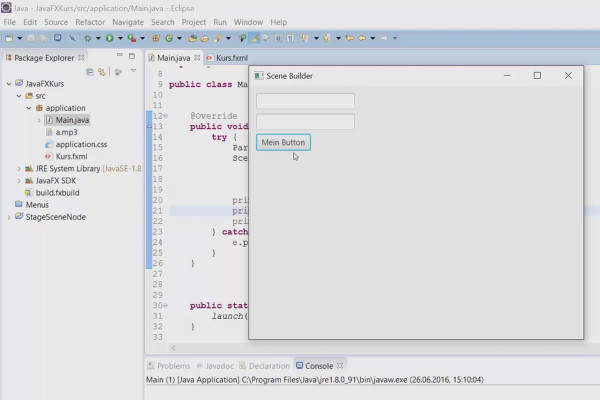Click the Save toolbar icon
Viewport: 600px width, 400px height.
31,38
